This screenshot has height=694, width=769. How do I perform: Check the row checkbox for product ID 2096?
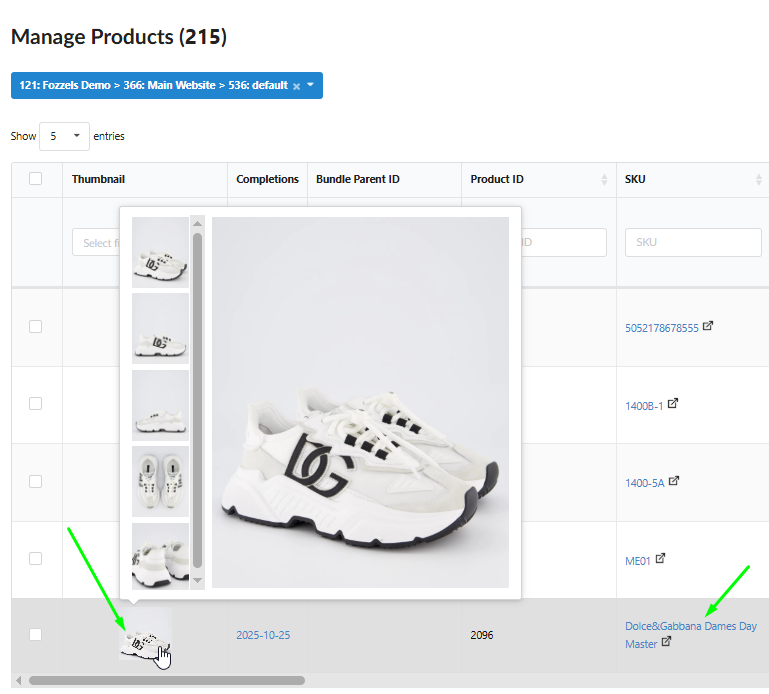(35, 635)
